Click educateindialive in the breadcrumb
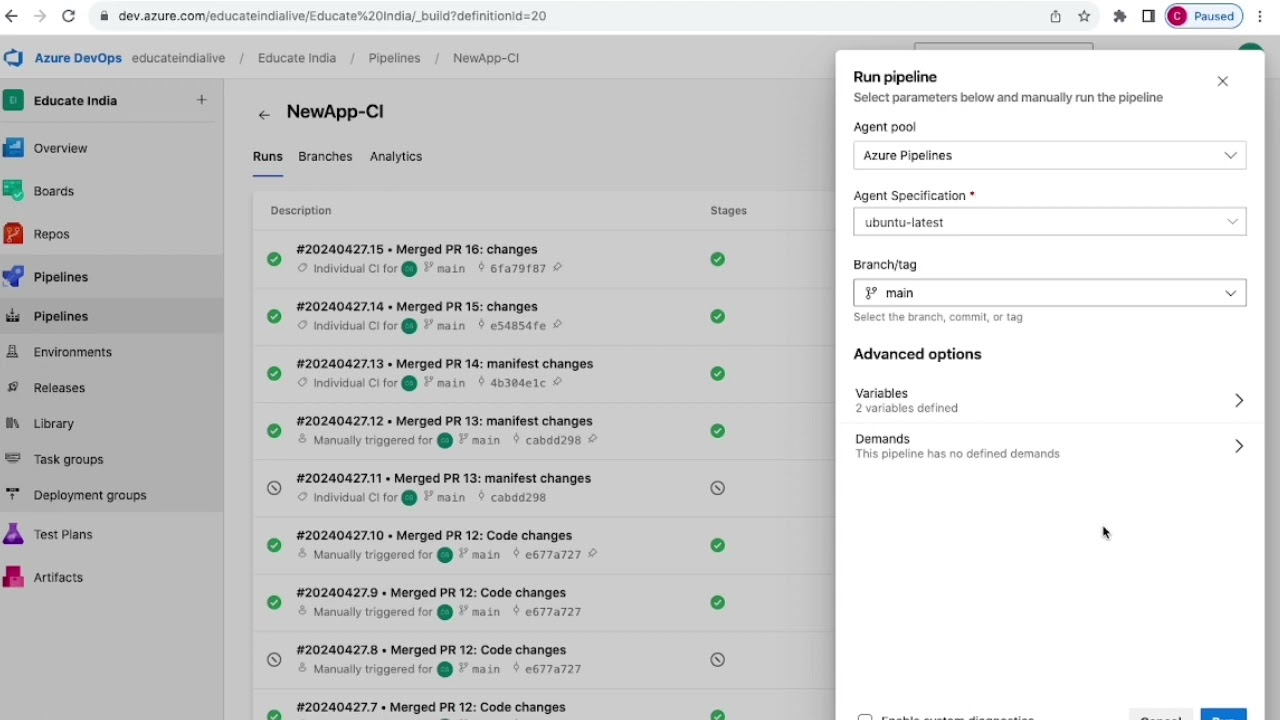The height and width of the screenshot is (720, 1280). 178,58
